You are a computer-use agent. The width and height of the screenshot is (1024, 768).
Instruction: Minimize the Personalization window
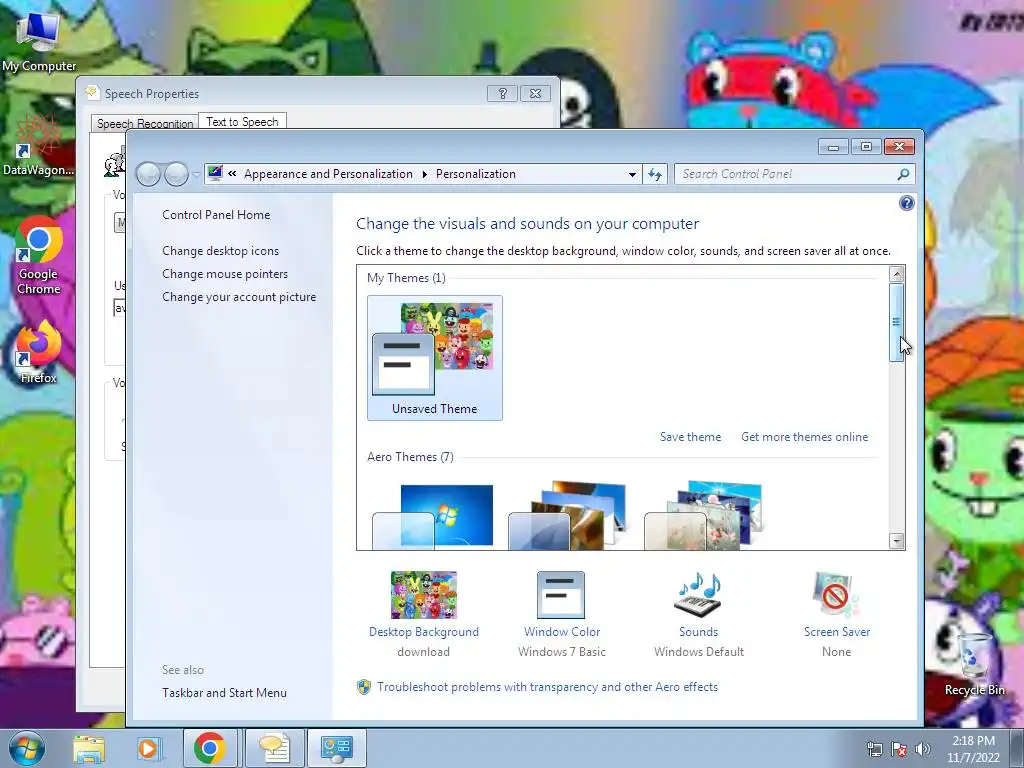833,146
